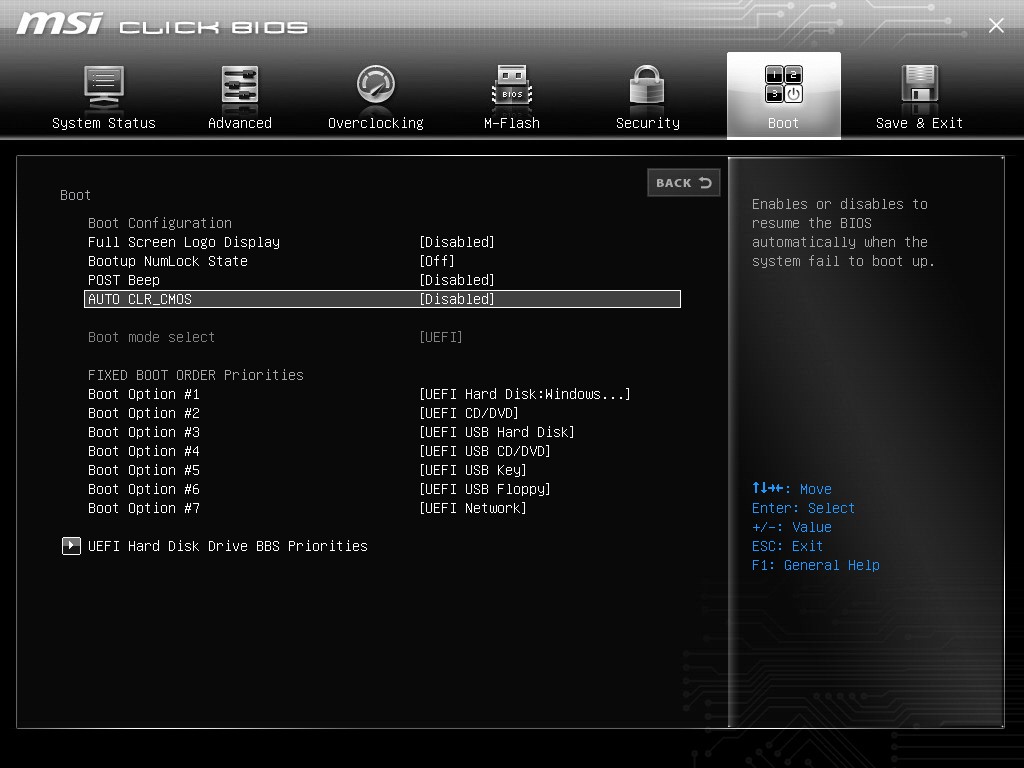Viewport: 1024px width, 768px height.
Task: Change POST Beep [Disabled] value
Action: (456, 280)
